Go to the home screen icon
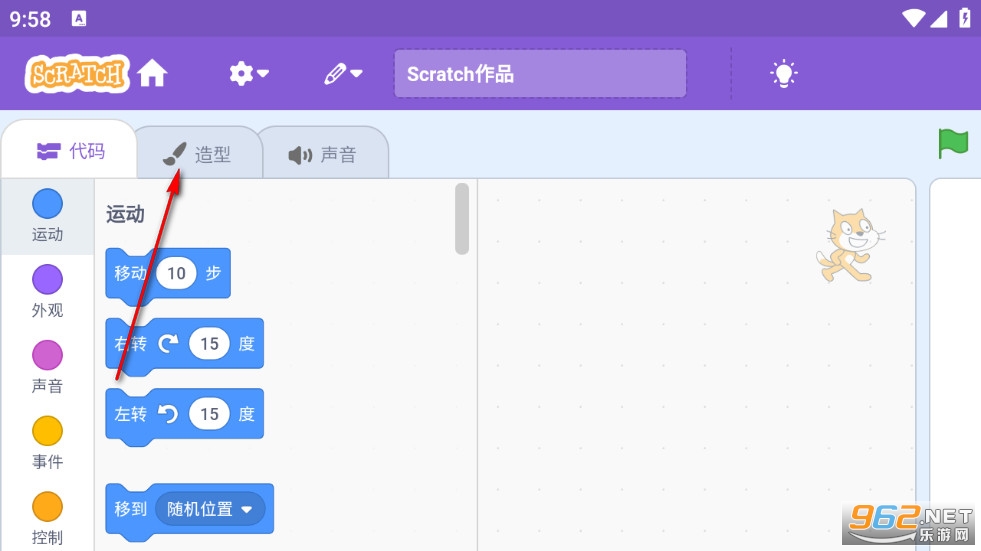981x551 pixels. click(152, 74)
